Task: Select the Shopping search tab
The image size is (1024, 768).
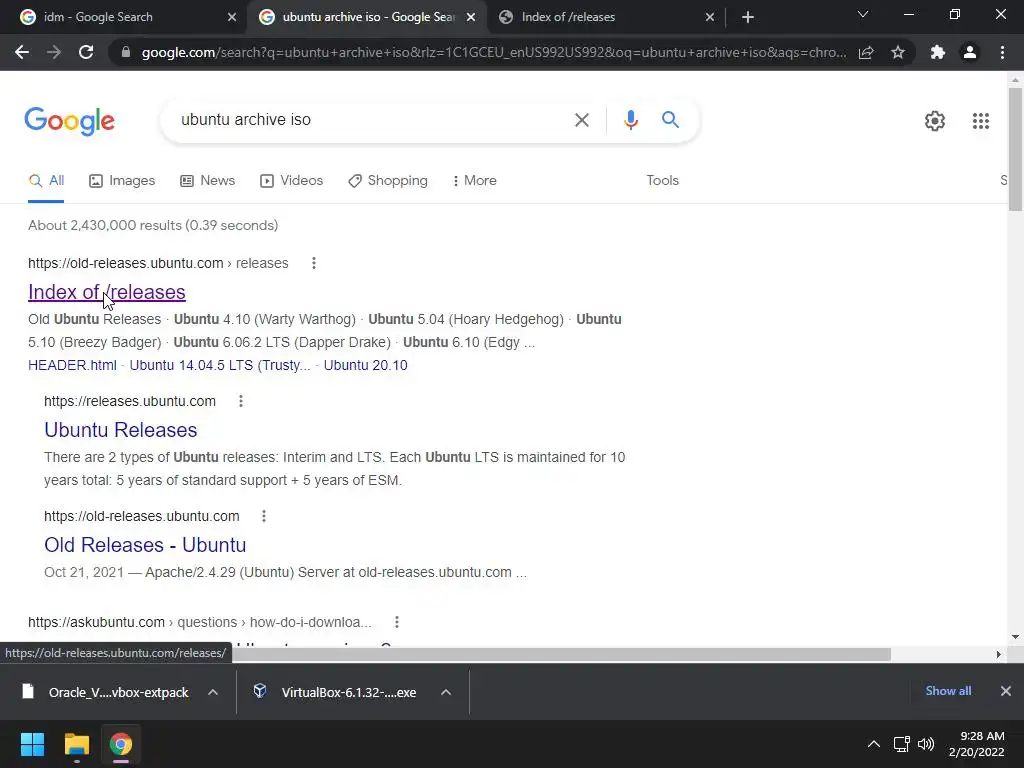Action: point(388,180)
